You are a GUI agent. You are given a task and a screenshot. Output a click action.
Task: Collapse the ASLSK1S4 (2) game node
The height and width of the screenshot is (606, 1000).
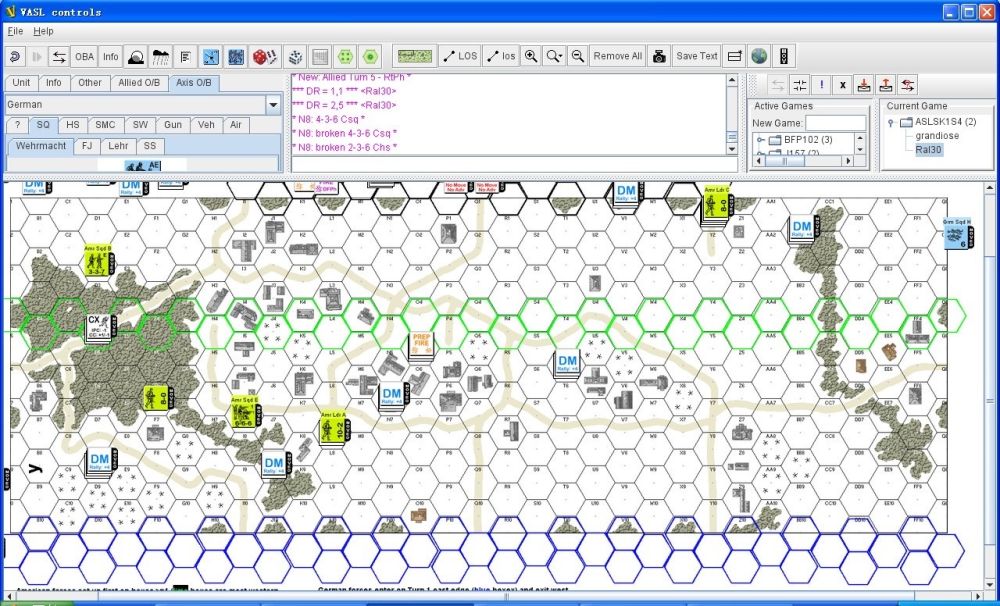(890, 122)
